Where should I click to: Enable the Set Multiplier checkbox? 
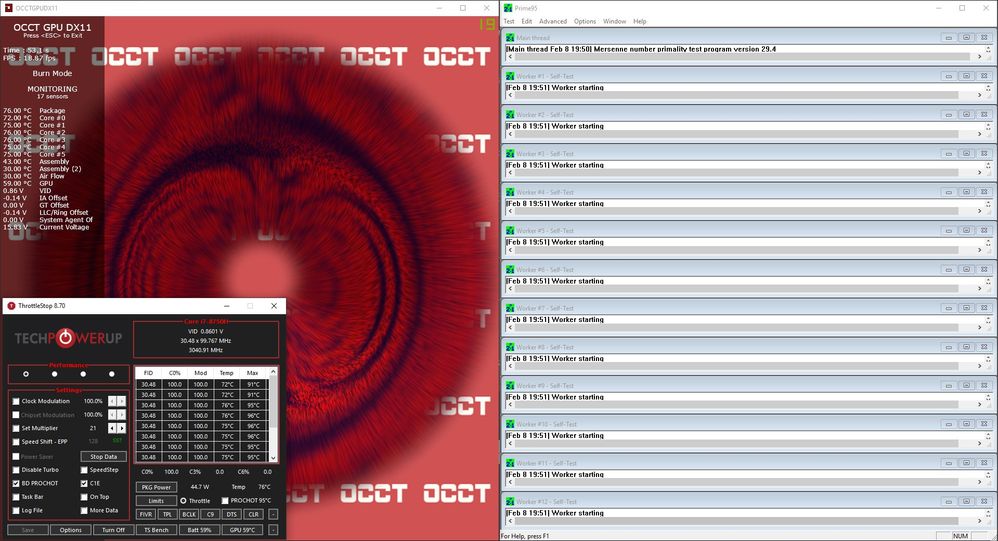point(16,428)
